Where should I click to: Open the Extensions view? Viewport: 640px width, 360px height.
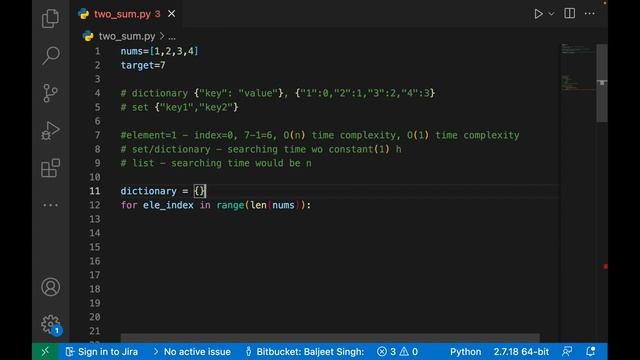coord(50,168)
